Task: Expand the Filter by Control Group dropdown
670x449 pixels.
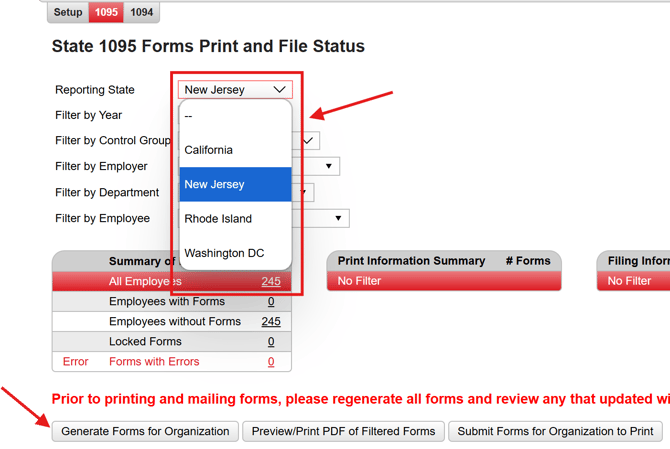Action: (308, 141)
